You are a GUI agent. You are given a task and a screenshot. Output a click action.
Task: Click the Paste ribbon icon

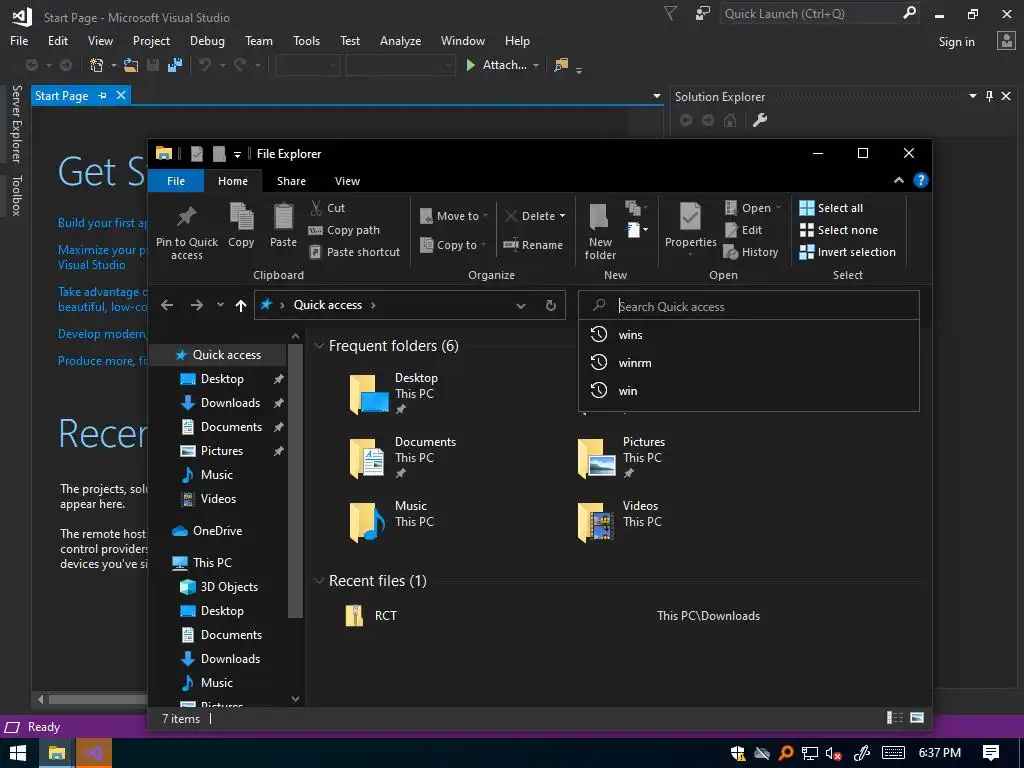tap(283, 216)
